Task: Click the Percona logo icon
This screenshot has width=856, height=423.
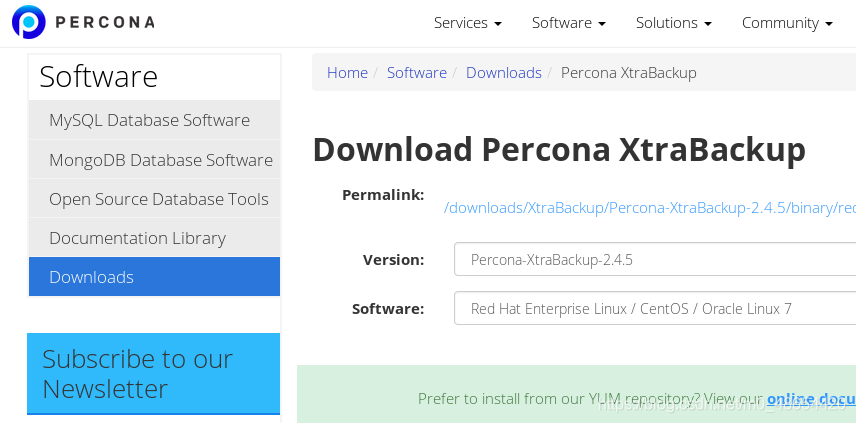Action: click(28, 22)
